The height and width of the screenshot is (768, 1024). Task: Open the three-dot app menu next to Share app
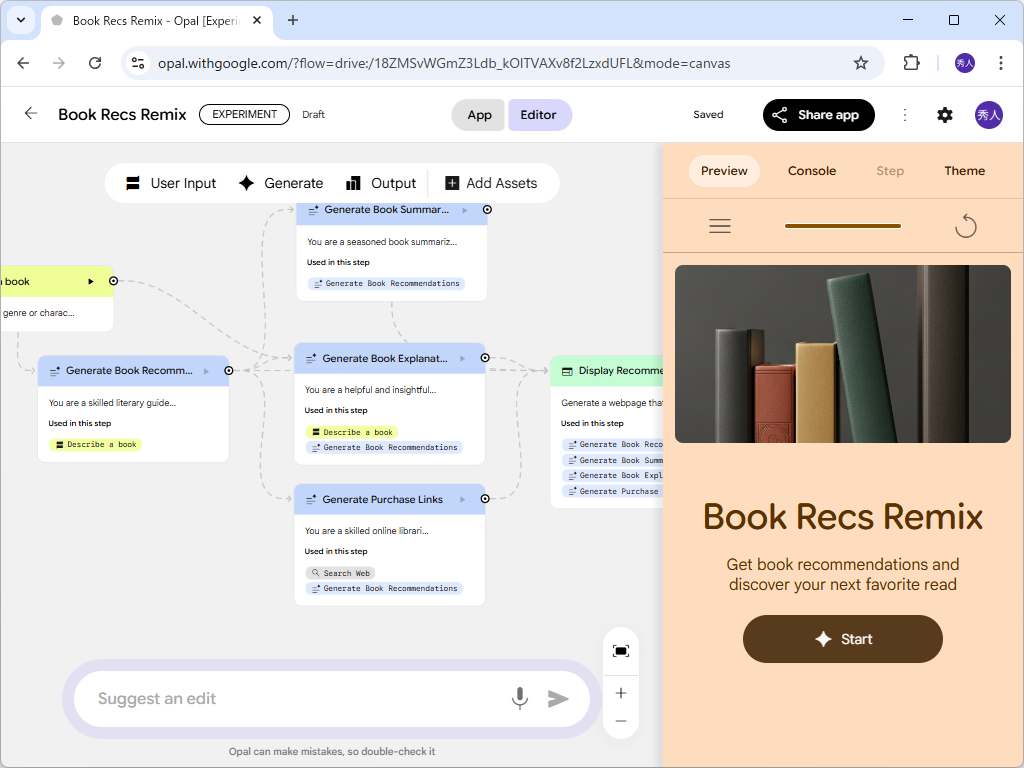point(904,115)
